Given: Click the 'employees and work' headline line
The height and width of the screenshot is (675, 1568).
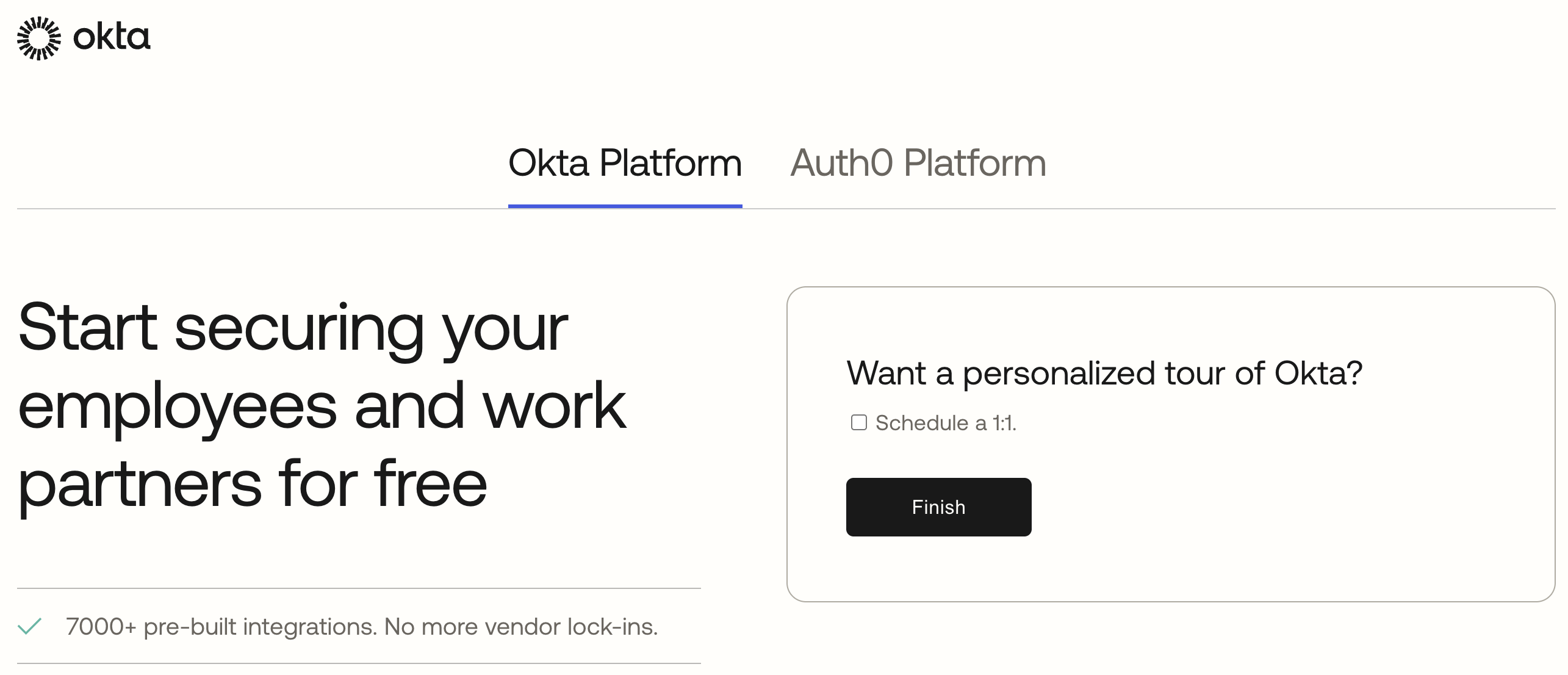Looking at the screenshot, I should pos(322,406).
